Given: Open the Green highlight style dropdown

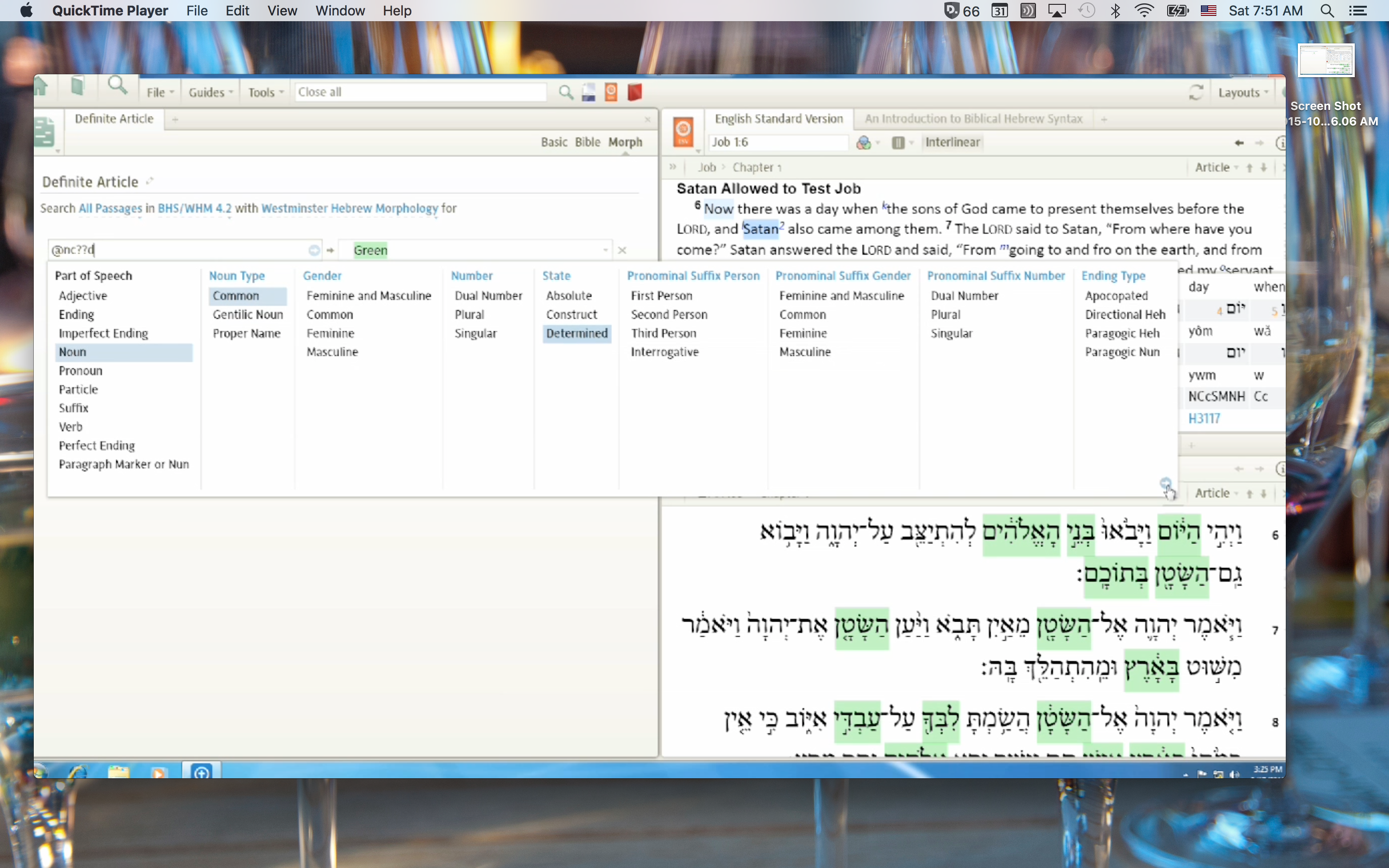Looking at the screenshot, I should click(x=605, y=250).
